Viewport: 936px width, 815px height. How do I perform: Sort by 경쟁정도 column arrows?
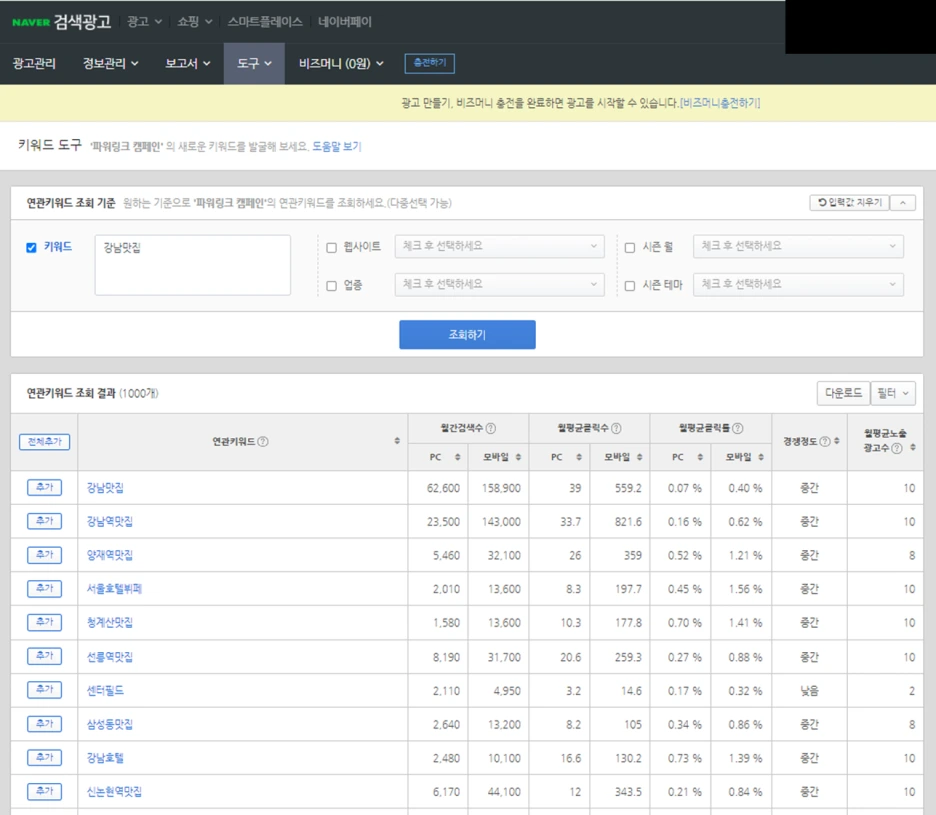tap(837, 441)
